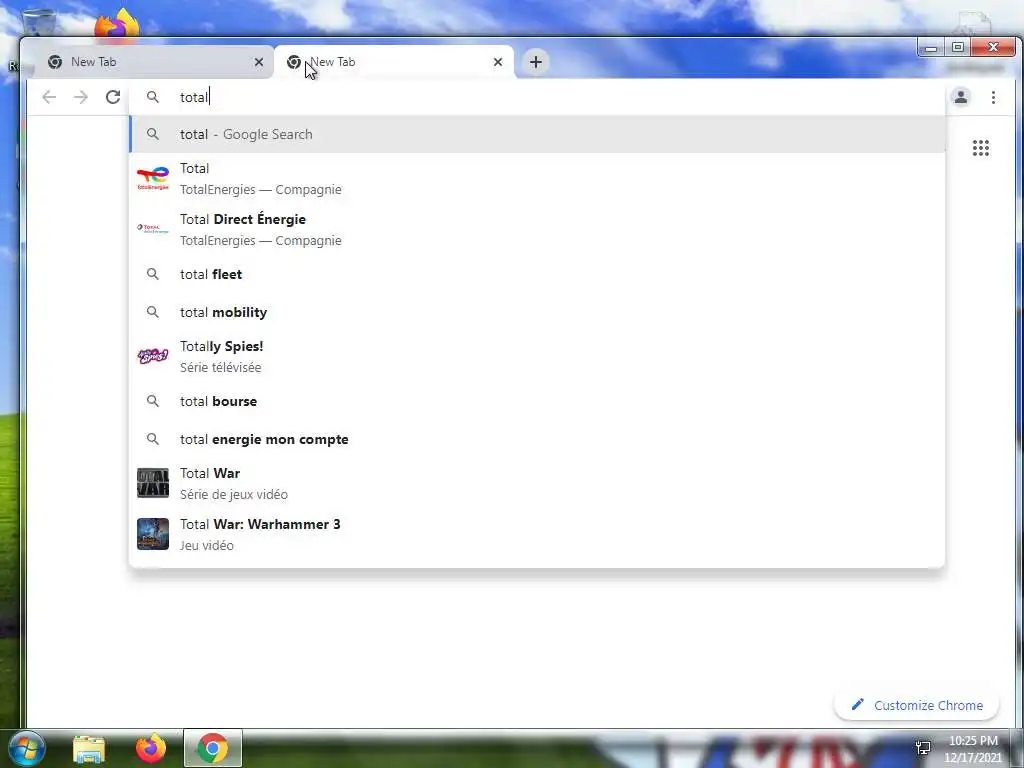This screenshot has width=1024, height=768.
Task: Choose Total War: Warhammer 3 suggestion
Action: point(537,535)
